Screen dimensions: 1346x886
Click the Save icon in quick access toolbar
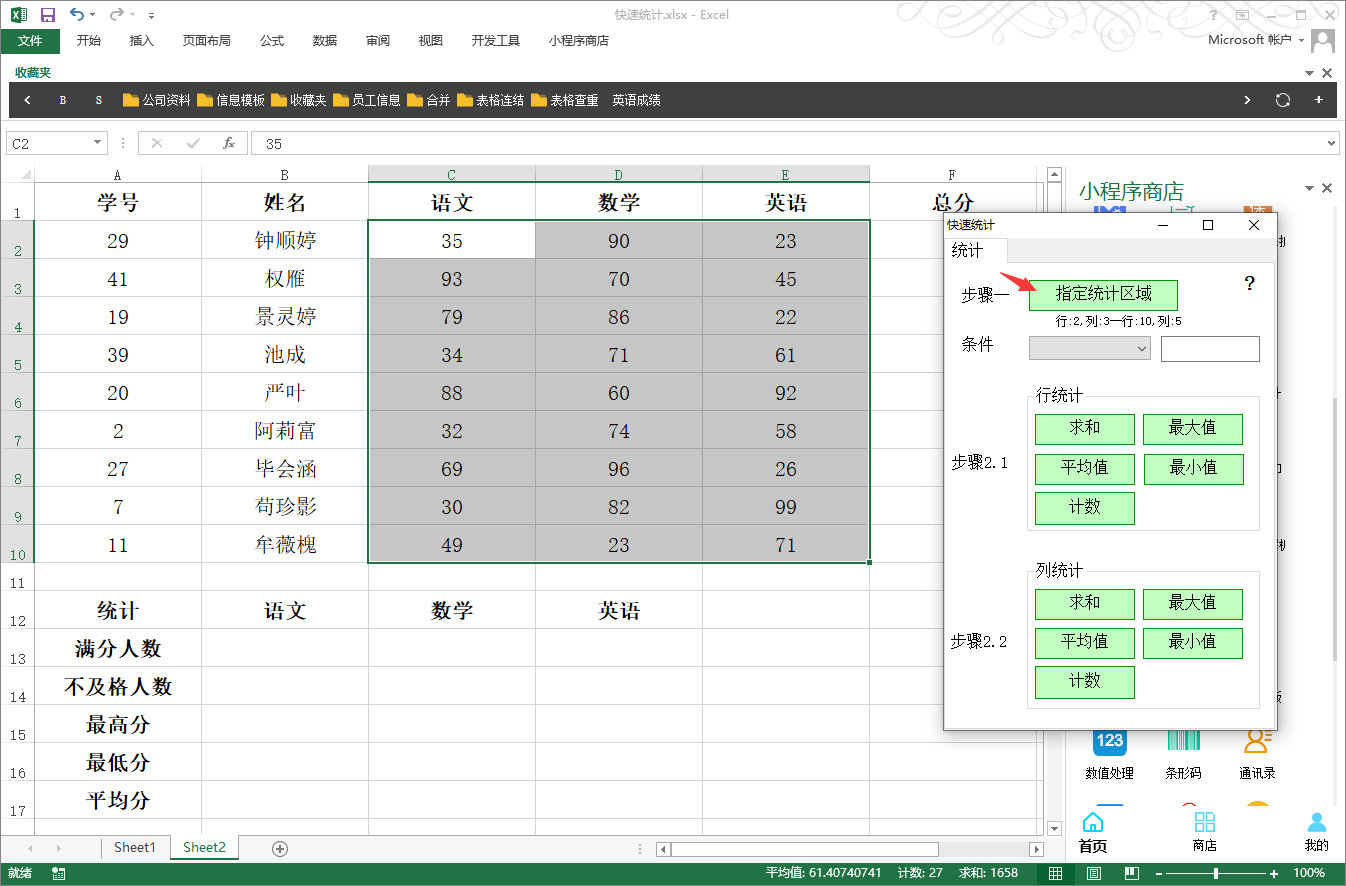click(x=47, y=15)
